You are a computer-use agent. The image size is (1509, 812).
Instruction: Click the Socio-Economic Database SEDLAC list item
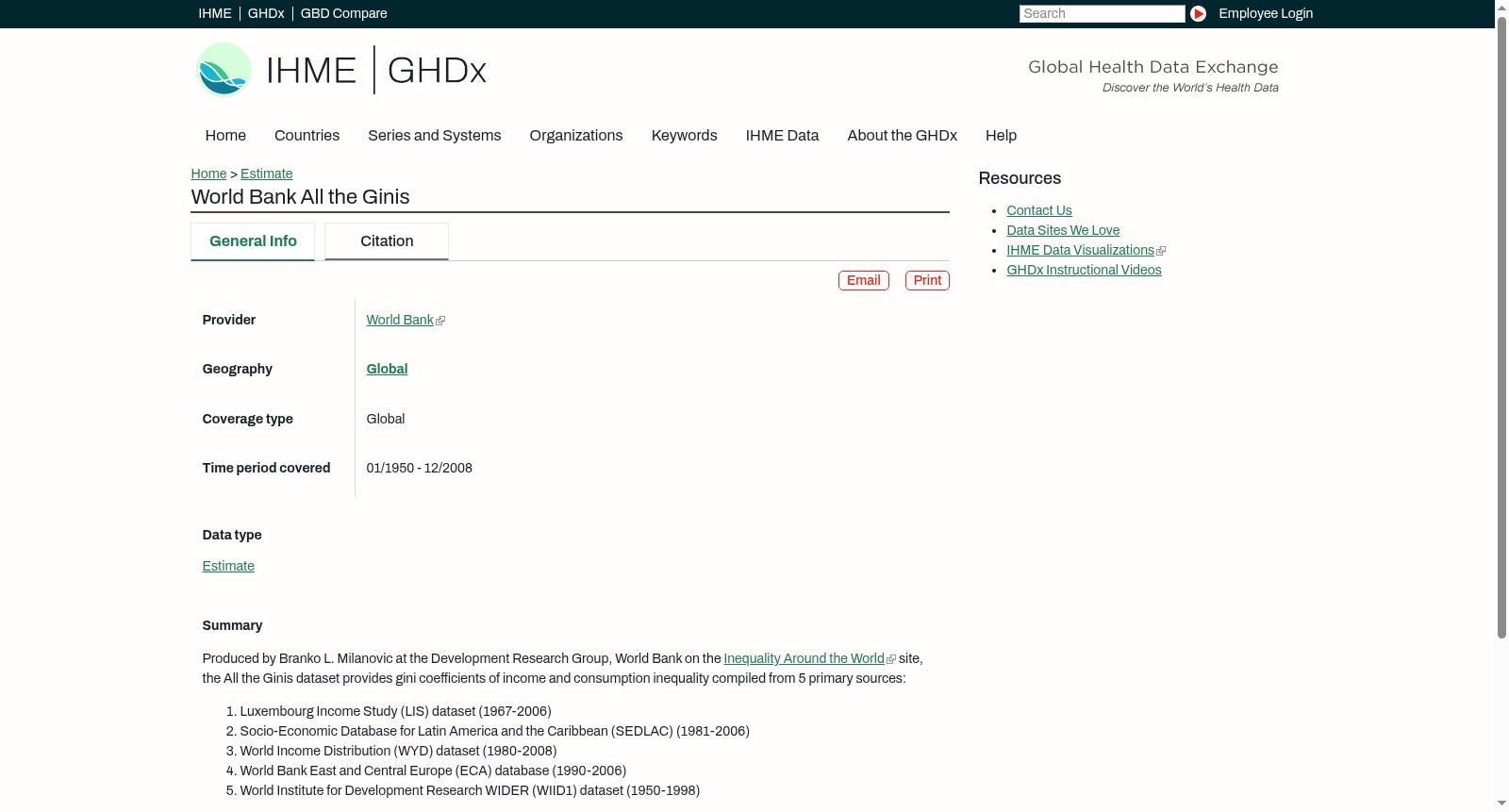(494, 732)
